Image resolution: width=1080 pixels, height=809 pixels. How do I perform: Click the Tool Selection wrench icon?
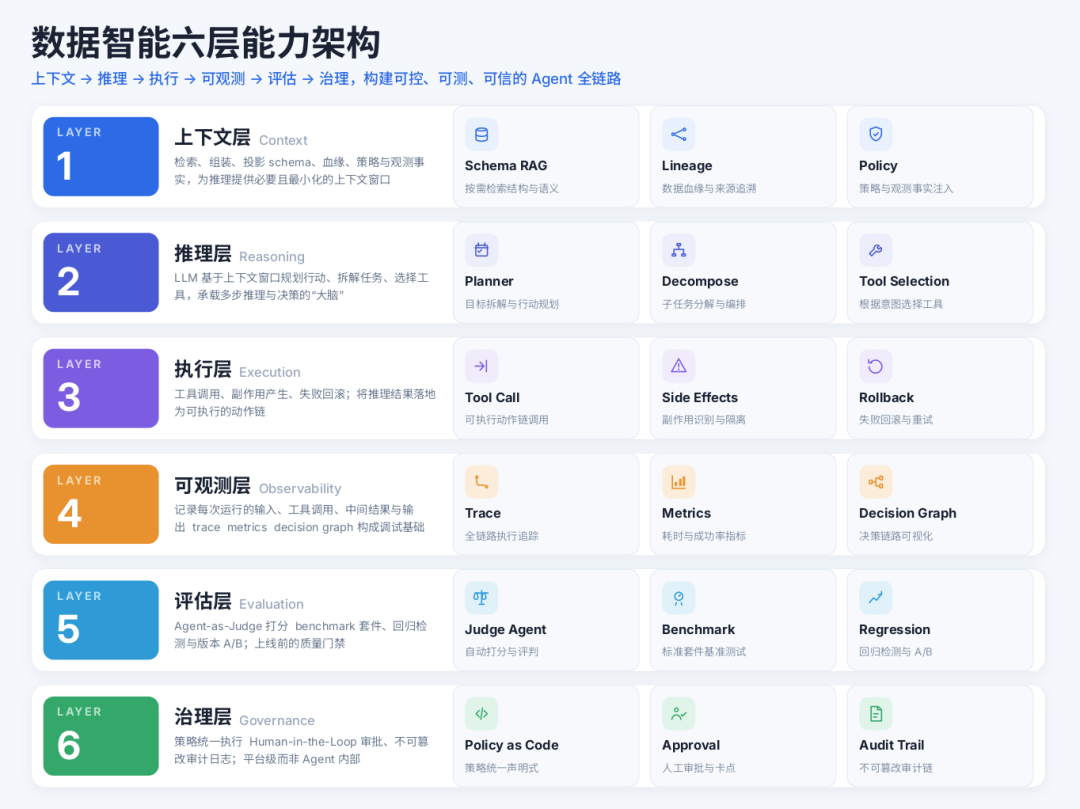[875, 250]
